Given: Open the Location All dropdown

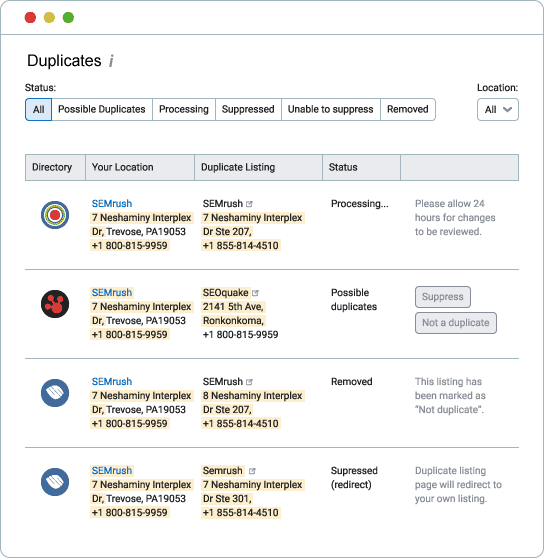Looking at the screenshot, I should pos(498,110).
